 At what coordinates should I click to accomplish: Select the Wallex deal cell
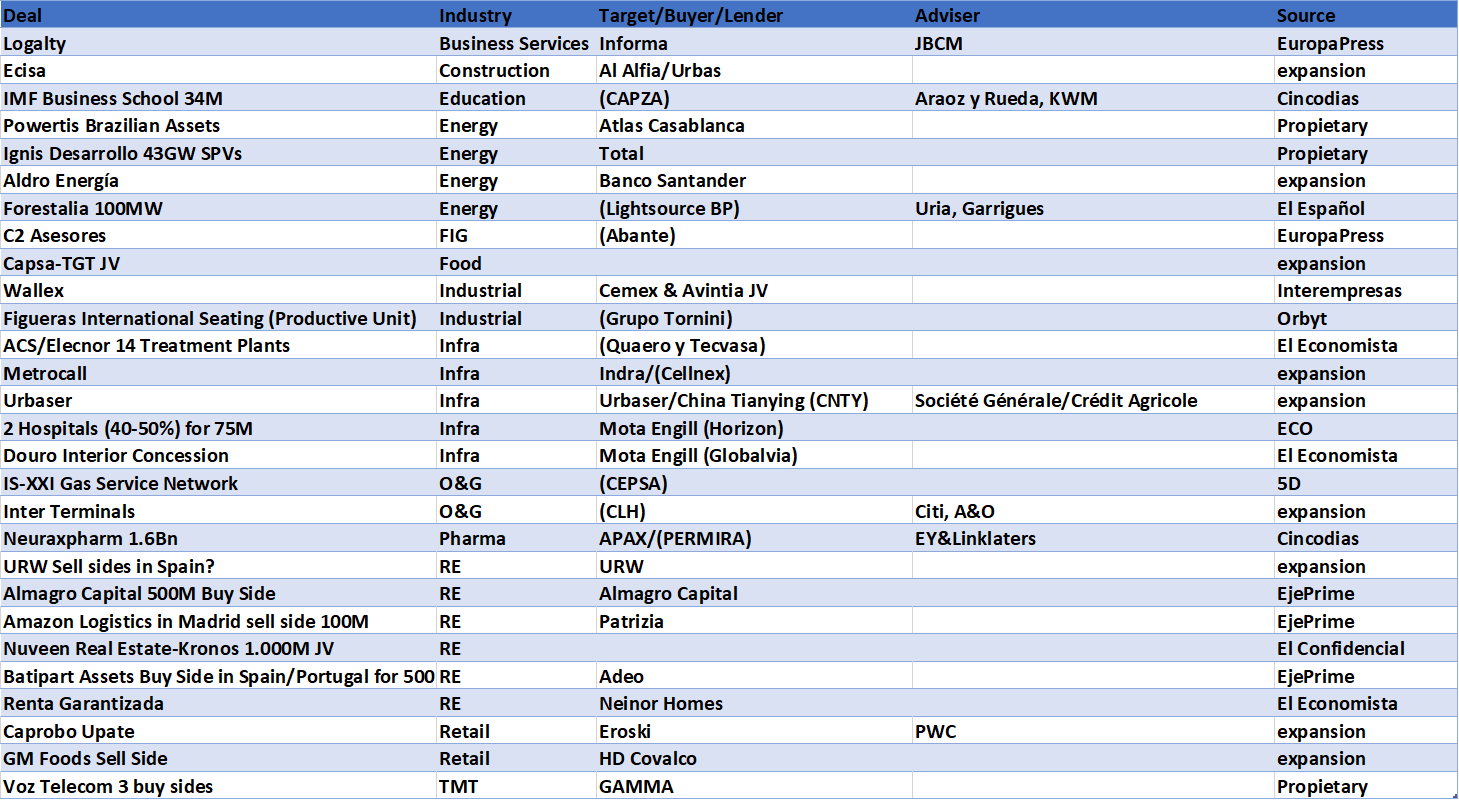[x=218, y=290]
